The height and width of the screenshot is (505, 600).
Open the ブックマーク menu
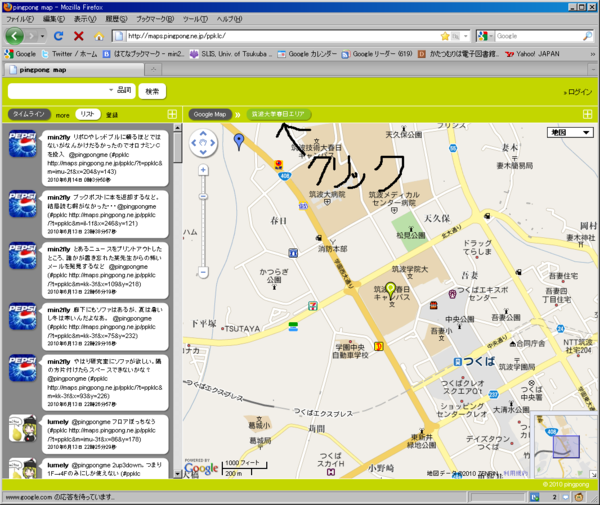coord(155,19)
